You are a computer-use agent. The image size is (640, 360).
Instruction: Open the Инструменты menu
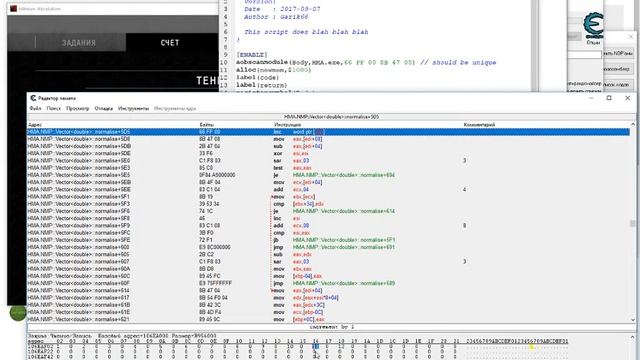(133, 109)
